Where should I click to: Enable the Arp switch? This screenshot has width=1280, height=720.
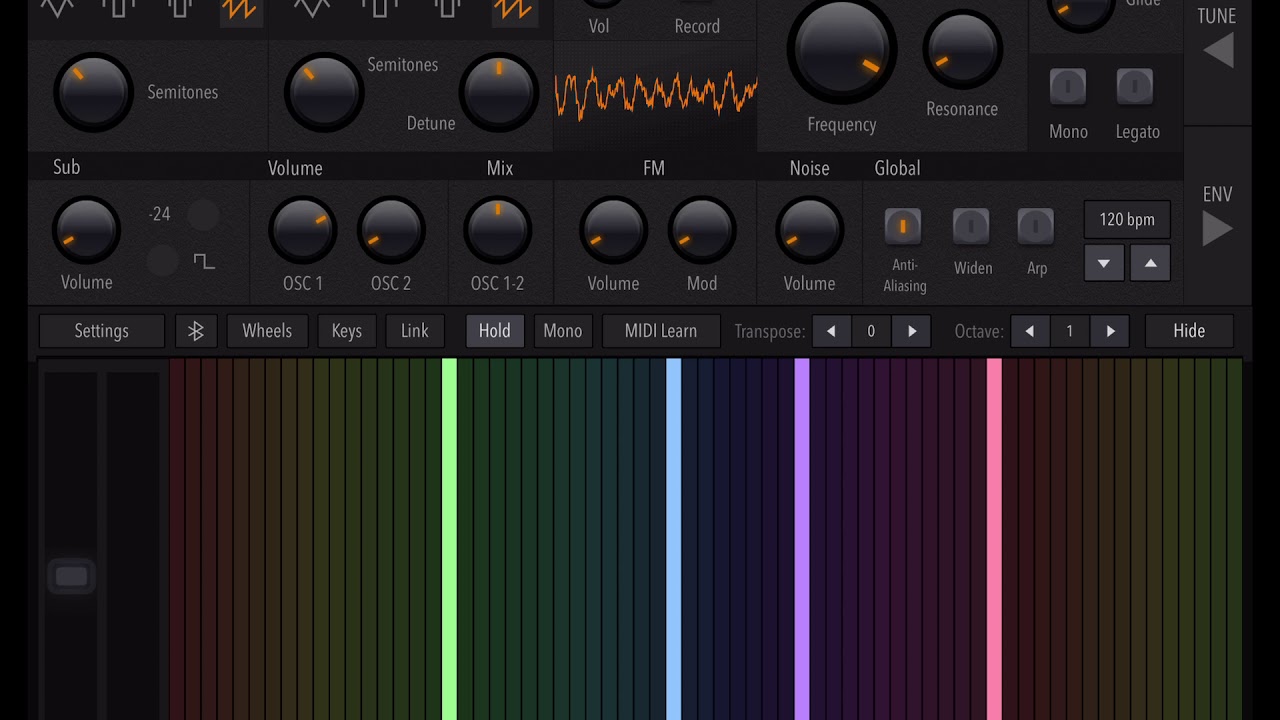tap(1036, 227)
